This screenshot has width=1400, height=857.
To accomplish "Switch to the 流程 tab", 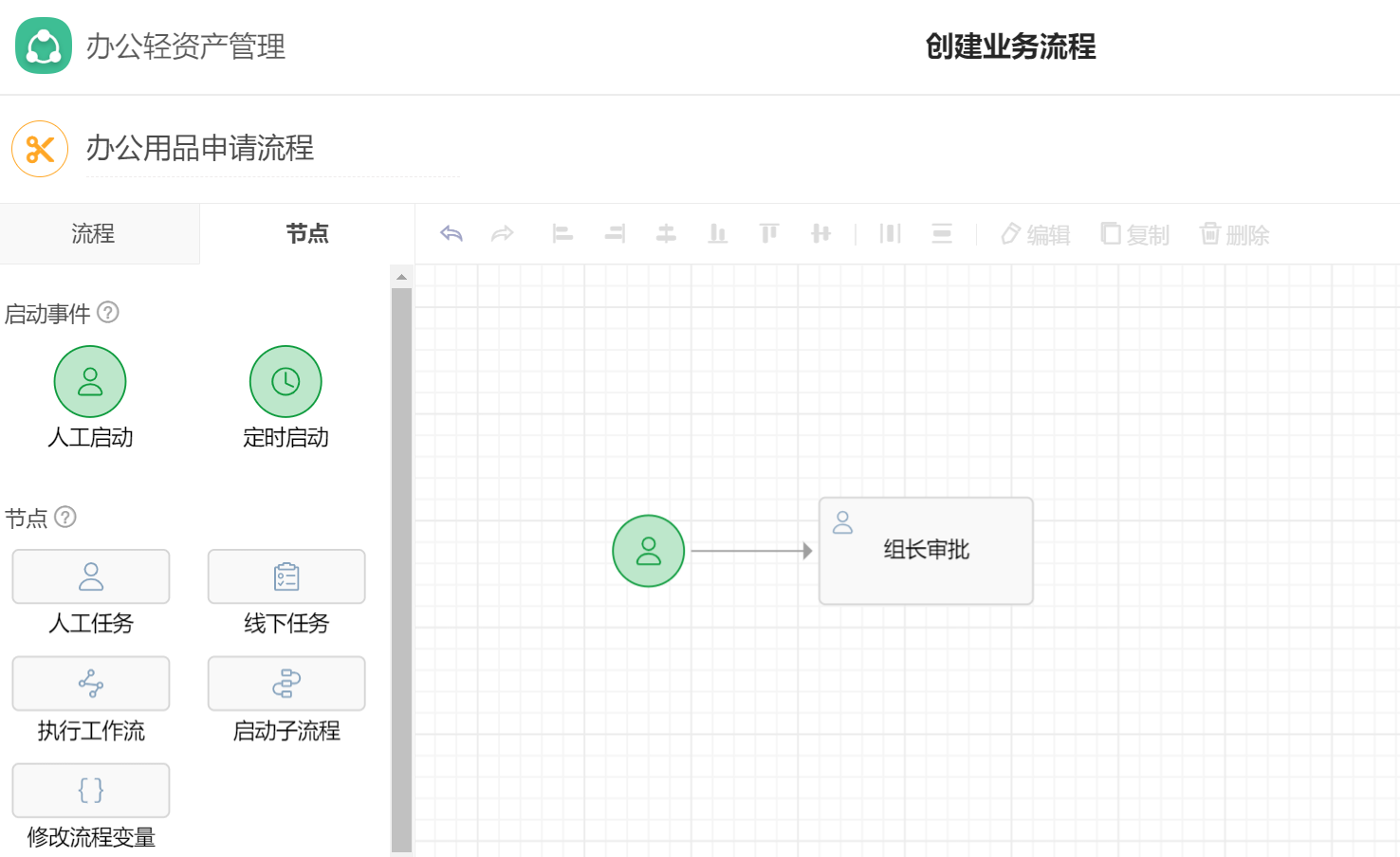I will point(93,233).
